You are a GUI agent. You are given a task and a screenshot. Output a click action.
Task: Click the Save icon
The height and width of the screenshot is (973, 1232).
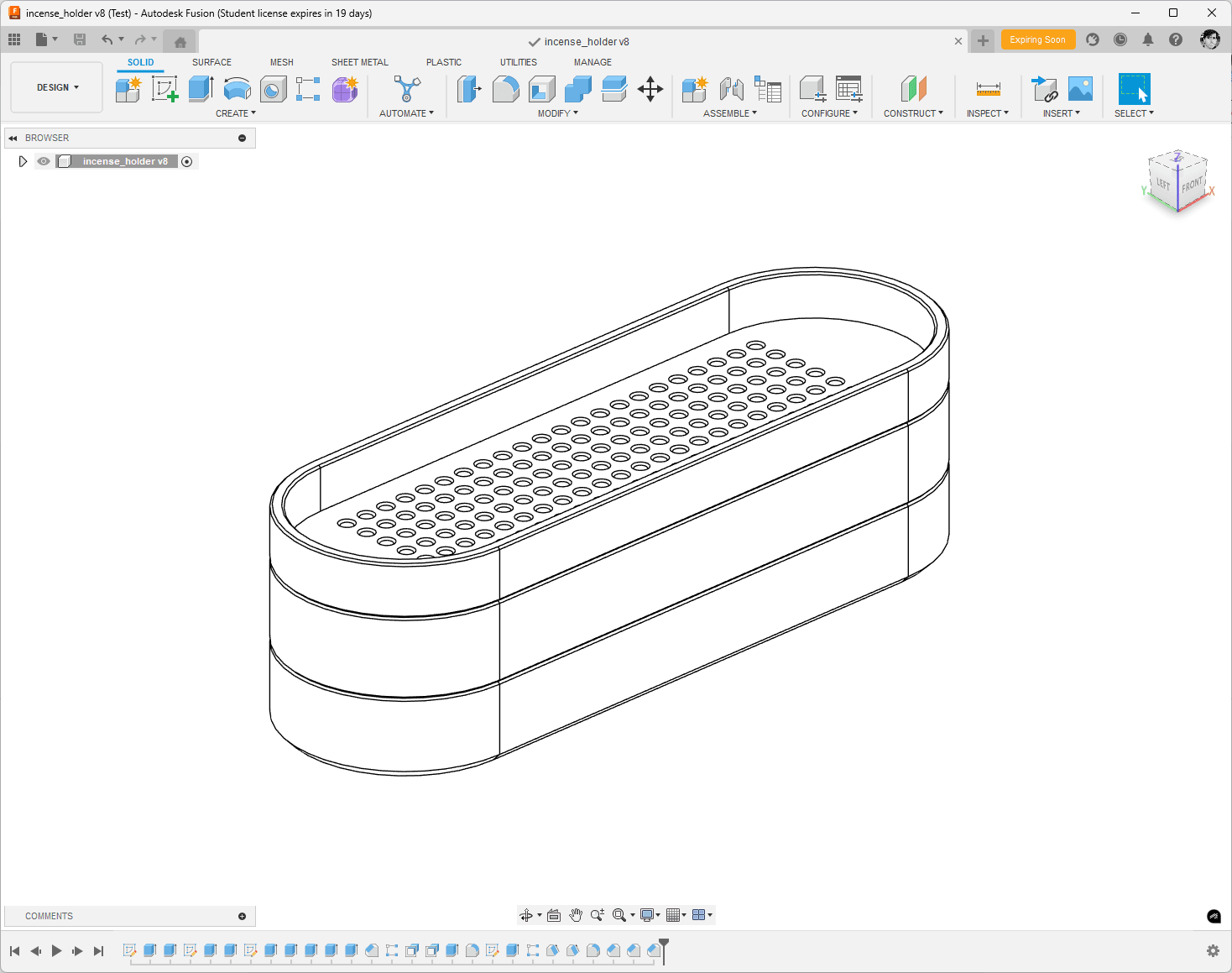80,39
